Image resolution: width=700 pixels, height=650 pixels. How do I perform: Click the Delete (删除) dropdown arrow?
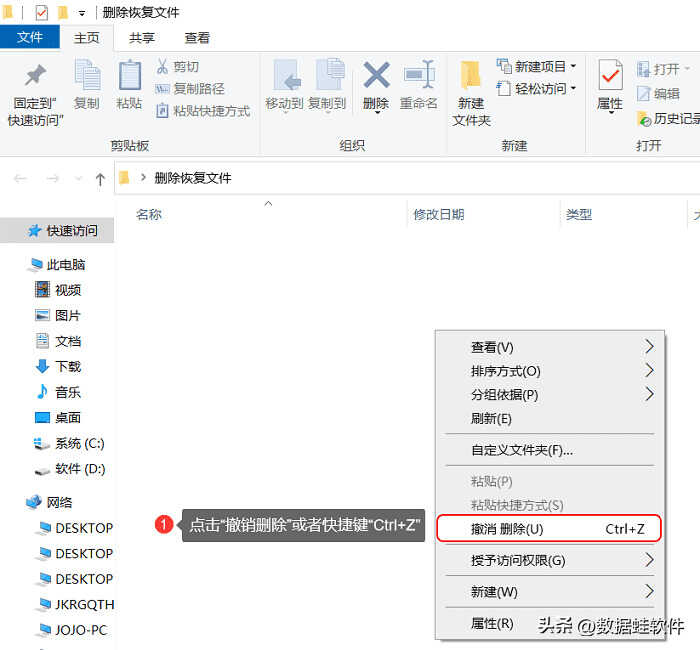click(x=377, y=113)
